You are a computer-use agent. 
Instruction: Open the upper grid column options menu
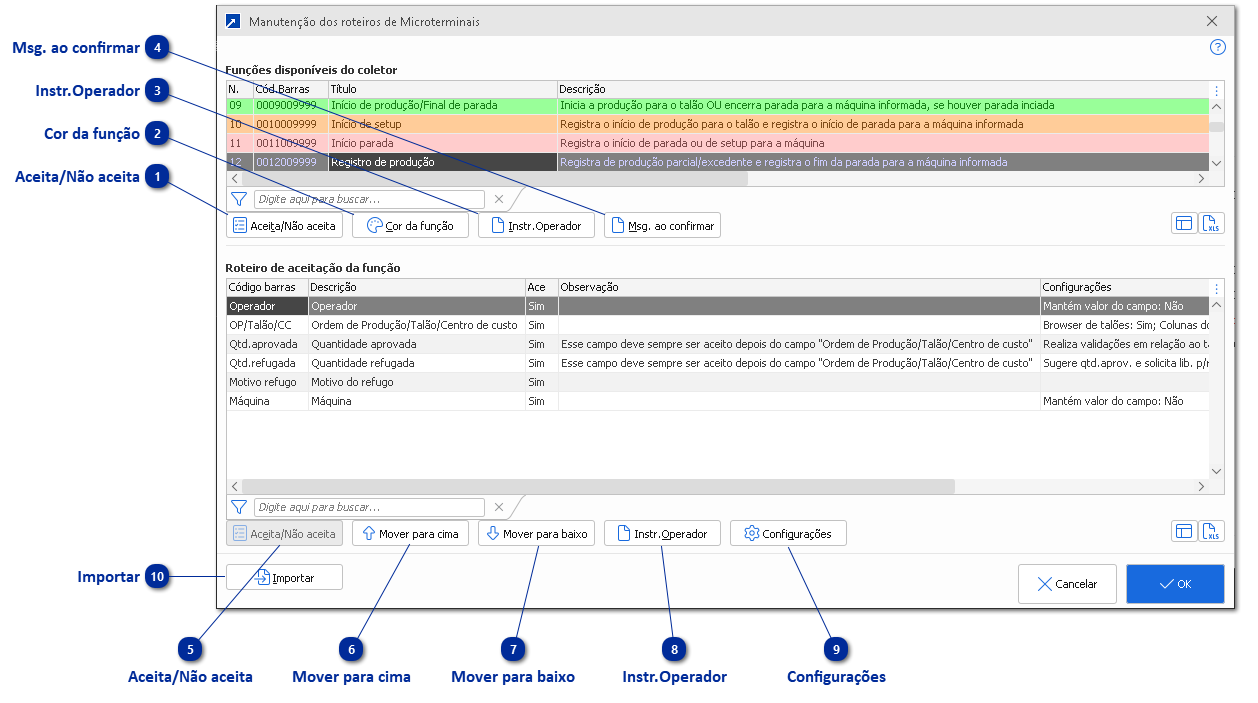point(1216,90)
